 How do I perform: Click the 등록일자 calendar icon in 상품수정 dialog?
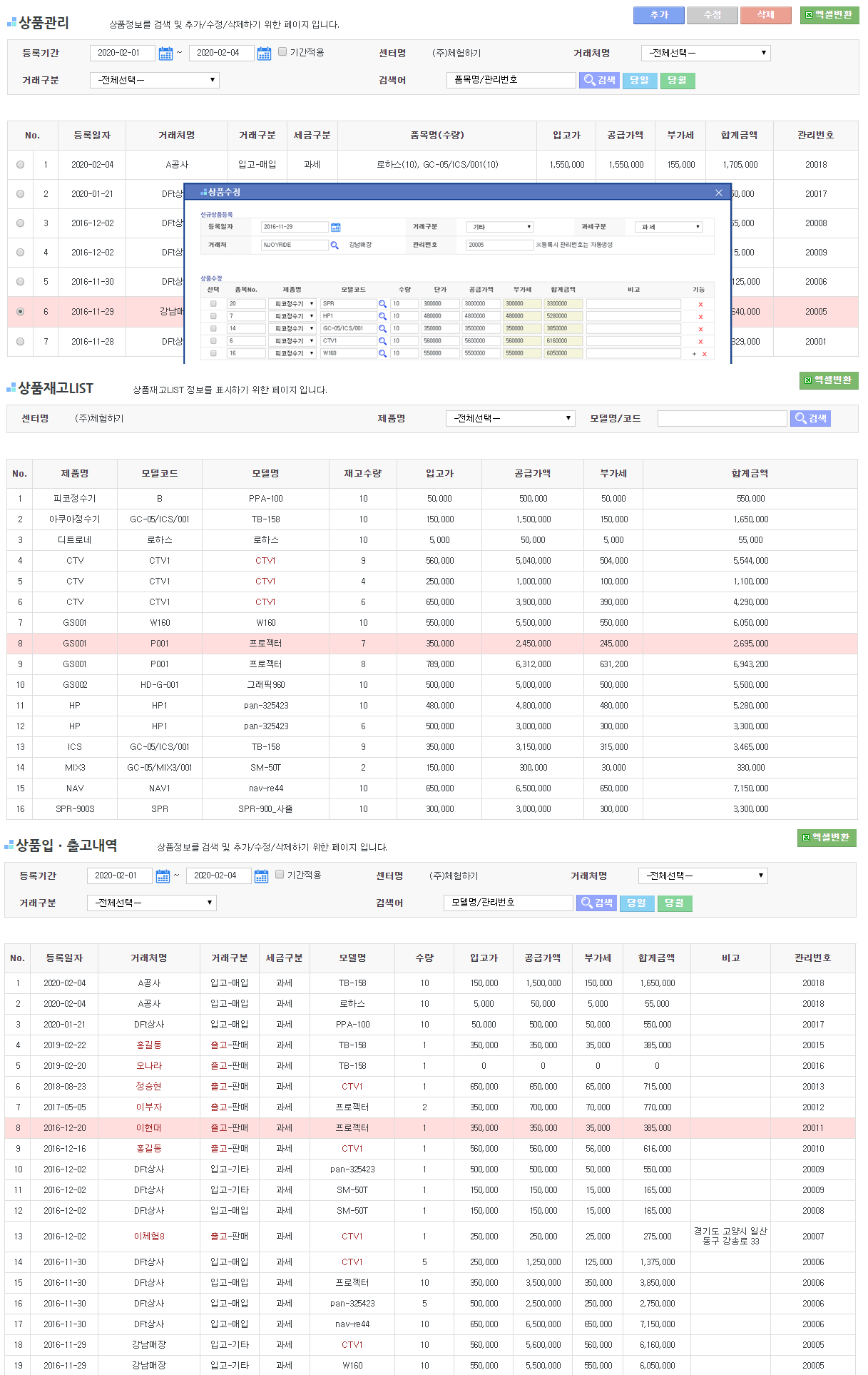point(336,228)
